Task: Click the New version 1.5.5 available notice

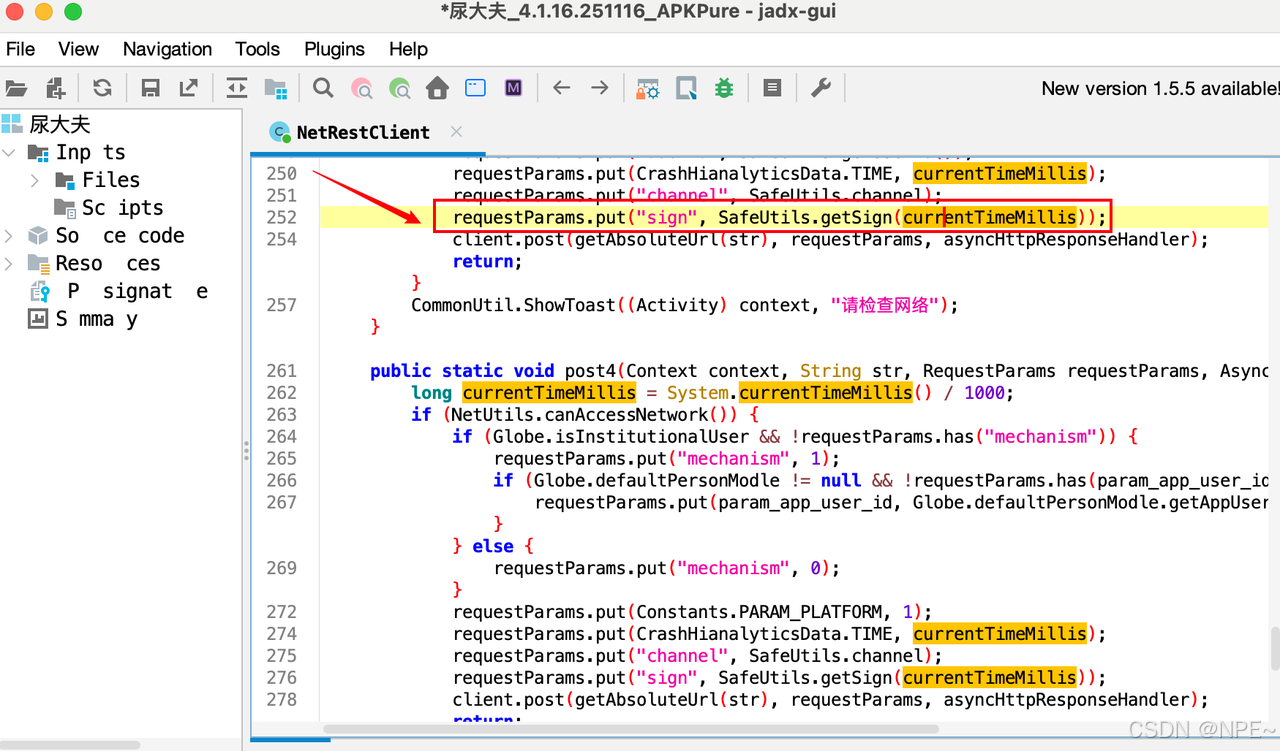Action: tap(1160, 89)
